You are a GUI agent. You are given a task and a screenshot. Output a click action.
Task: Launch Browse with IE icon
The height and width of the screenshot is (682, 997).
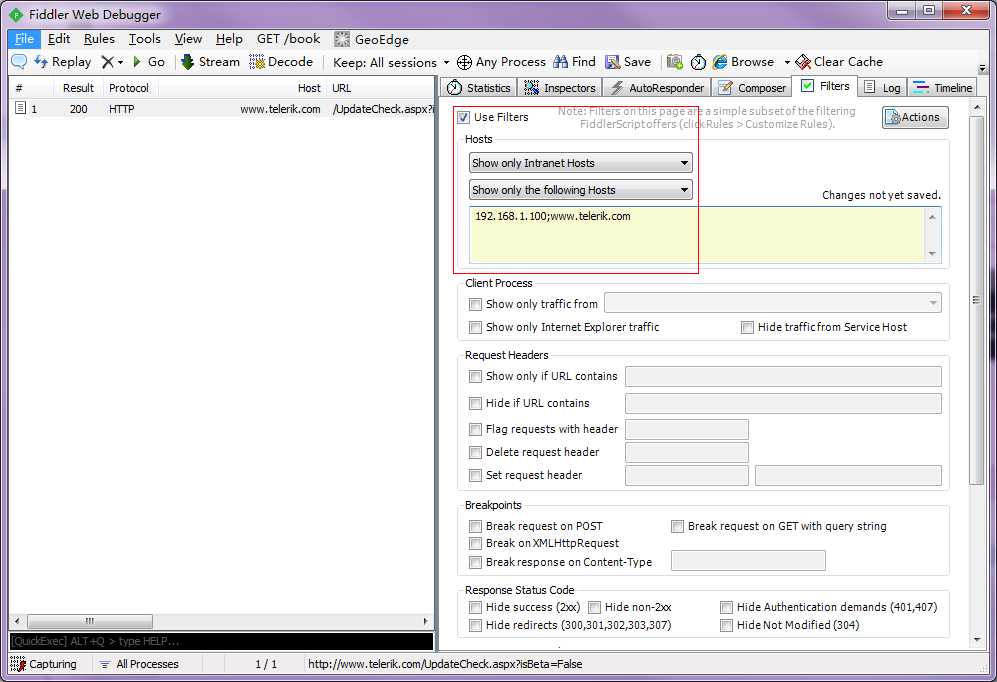(743, 62)
